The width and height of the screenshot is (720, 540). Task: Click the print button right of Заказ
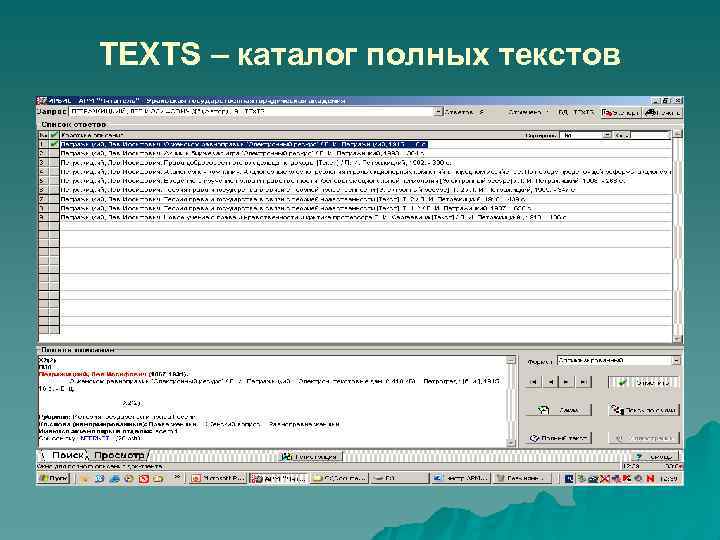(643, 410)
